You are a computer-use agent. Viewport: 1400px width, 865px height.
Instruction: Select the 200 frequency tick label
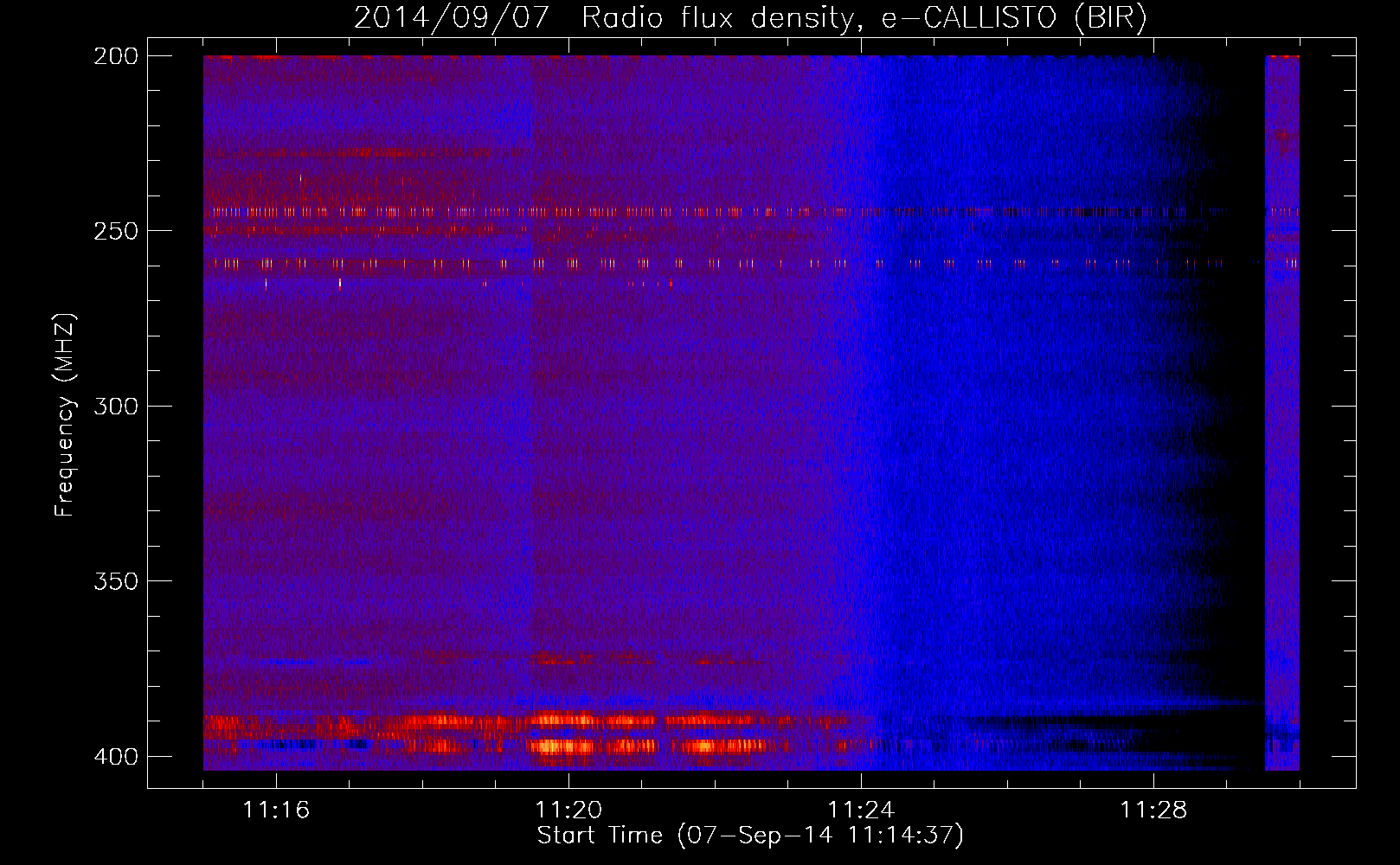(x=116, y=56)
